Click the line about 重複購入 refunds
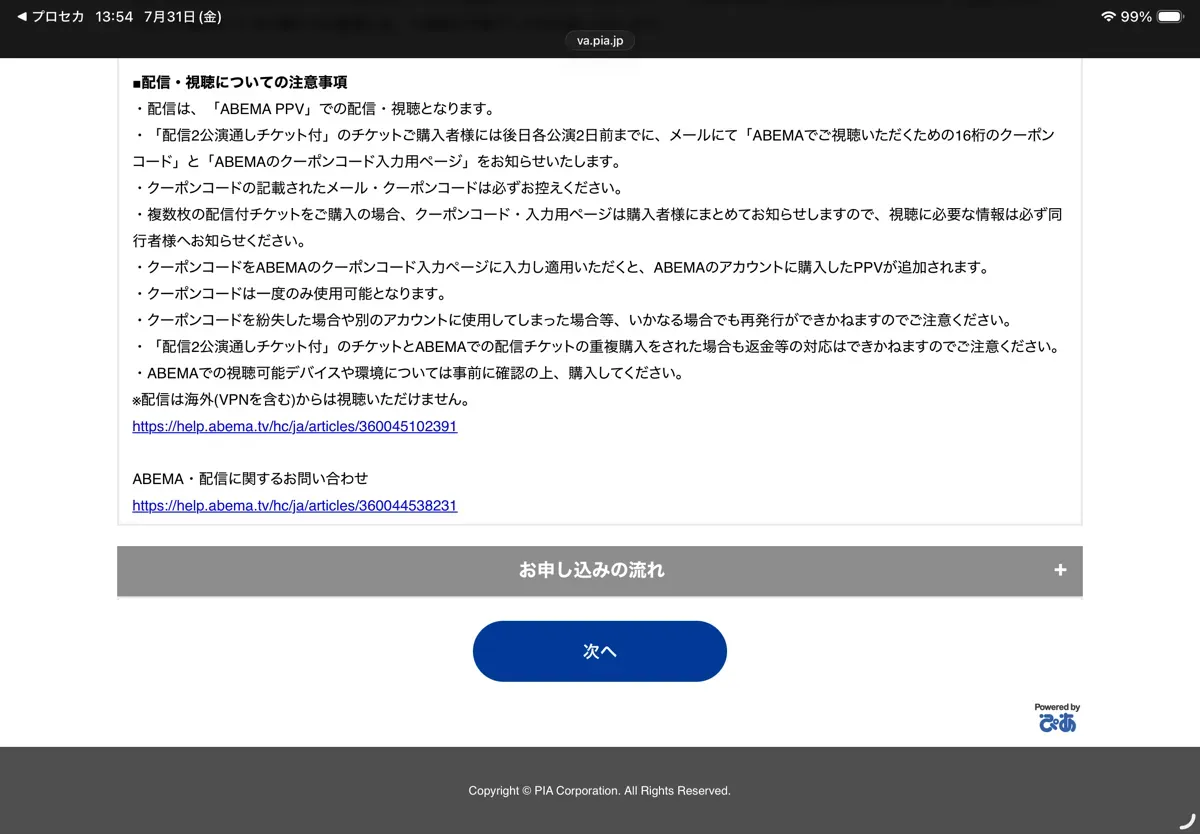 [x=596, y=347]
